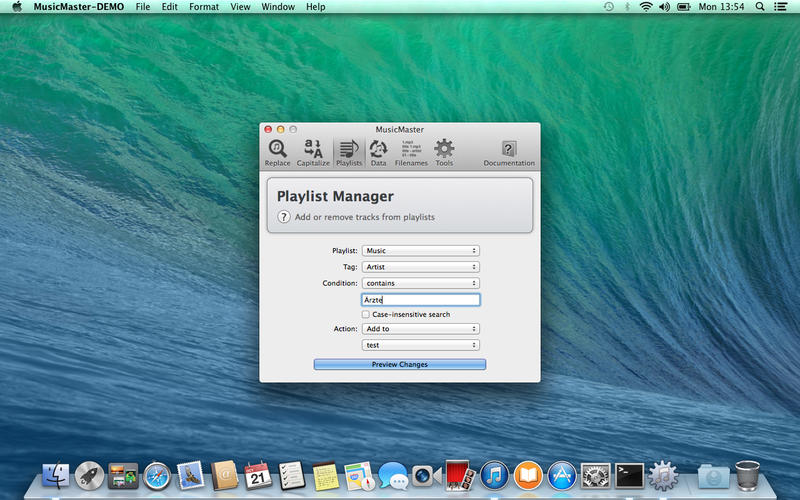Open Mission Control in the Dock
The width and height of the screenshot is (800, 500).
pyautogui.click(x=123, y=476)
